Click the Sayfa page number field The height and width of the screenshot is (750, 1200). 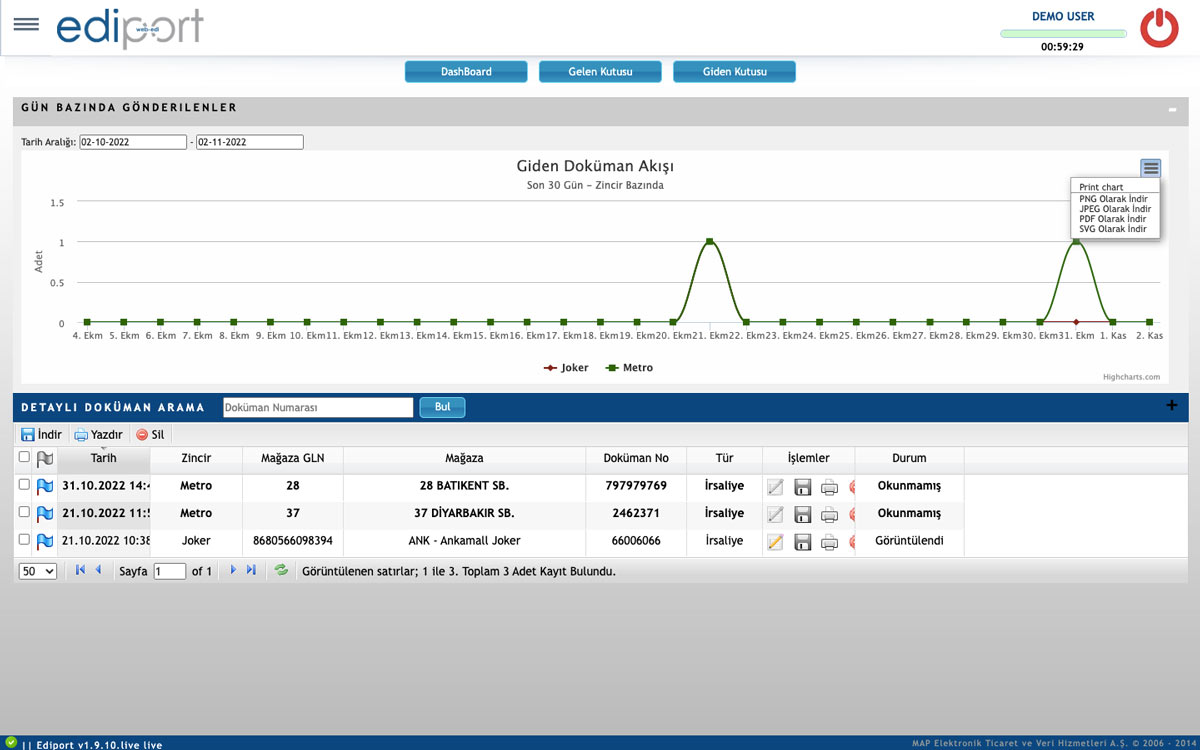pyautogui.click(x=169, y=571)
